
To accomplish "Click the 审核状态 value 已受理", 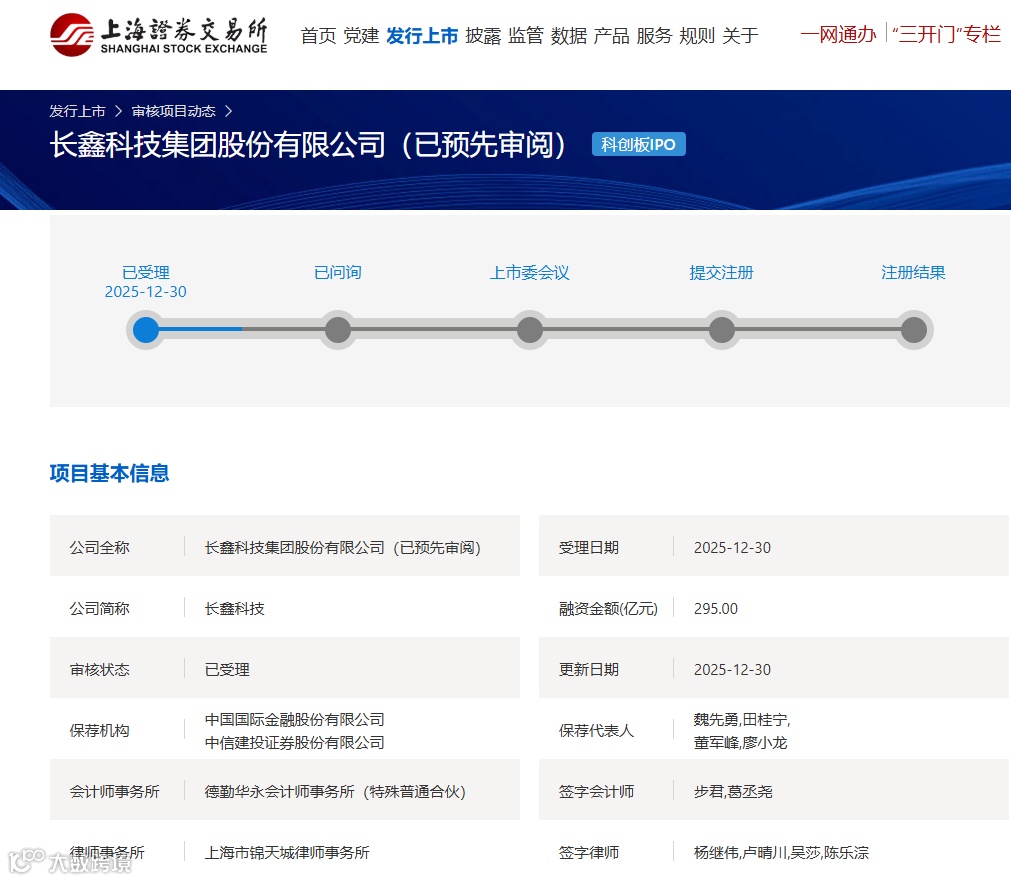I will (x=227, y=669).
